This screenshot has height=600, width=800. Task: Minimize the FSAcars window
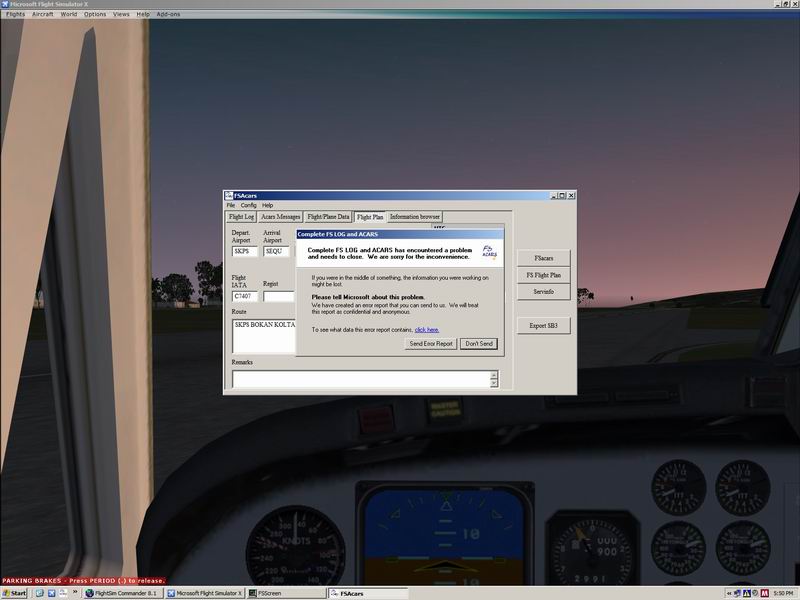click(554, 195)
